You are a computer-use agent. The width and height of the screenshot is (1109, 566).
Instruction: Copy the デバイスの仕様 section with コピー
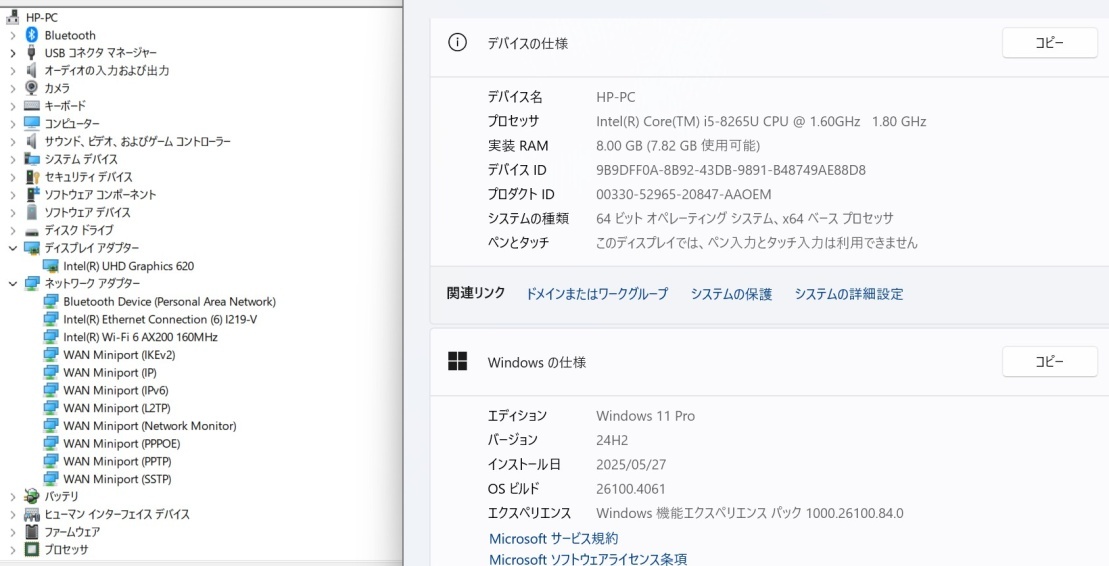(1050, 43)
